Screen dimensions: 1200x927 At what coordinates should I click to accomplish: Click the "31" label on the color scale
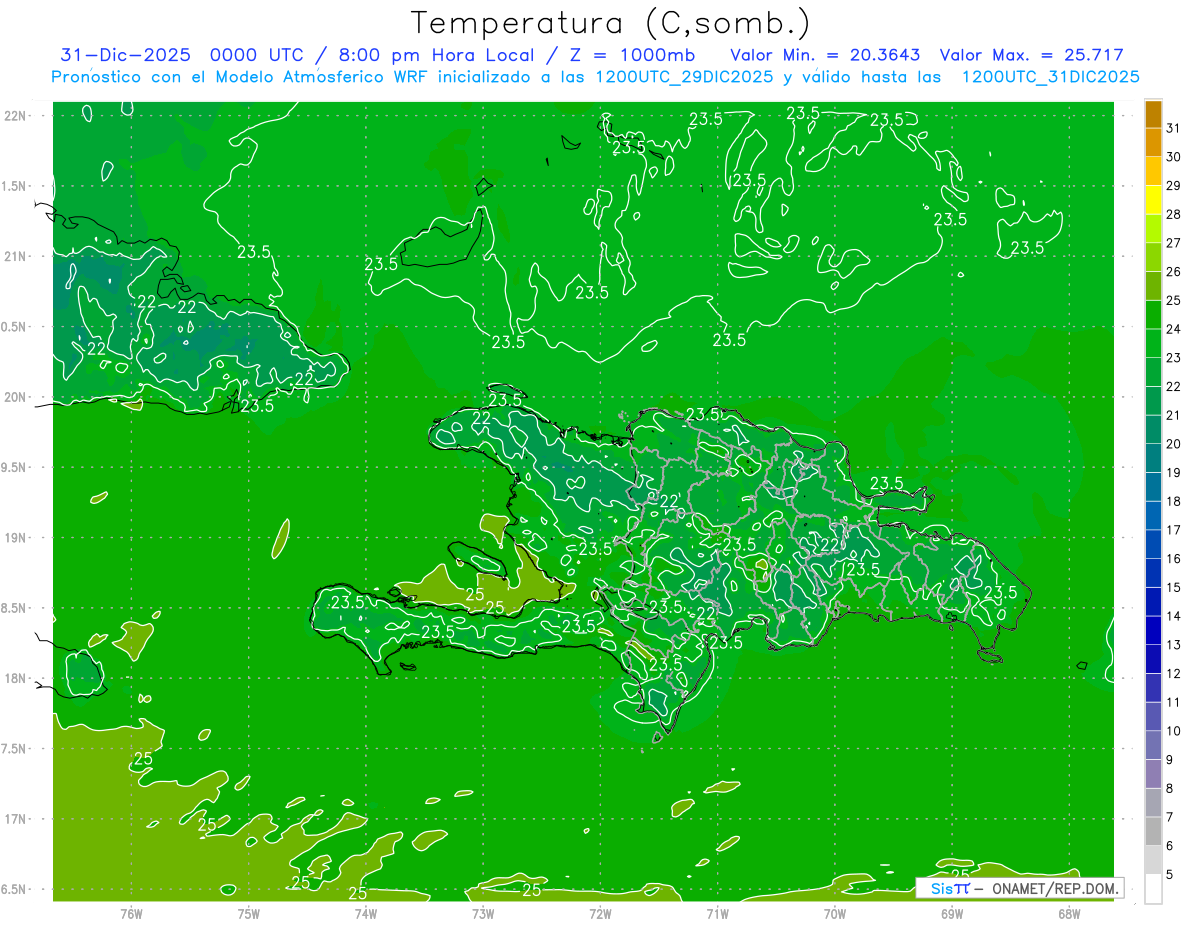(1173, 128)
